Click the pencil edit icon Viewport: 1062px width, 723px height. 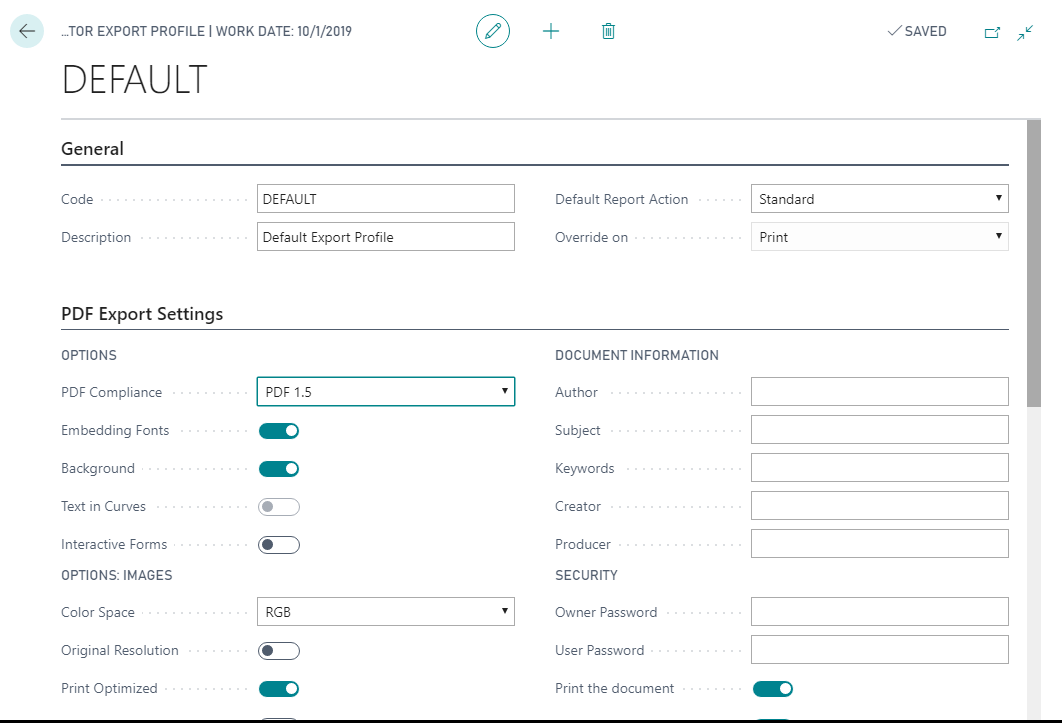492,31
